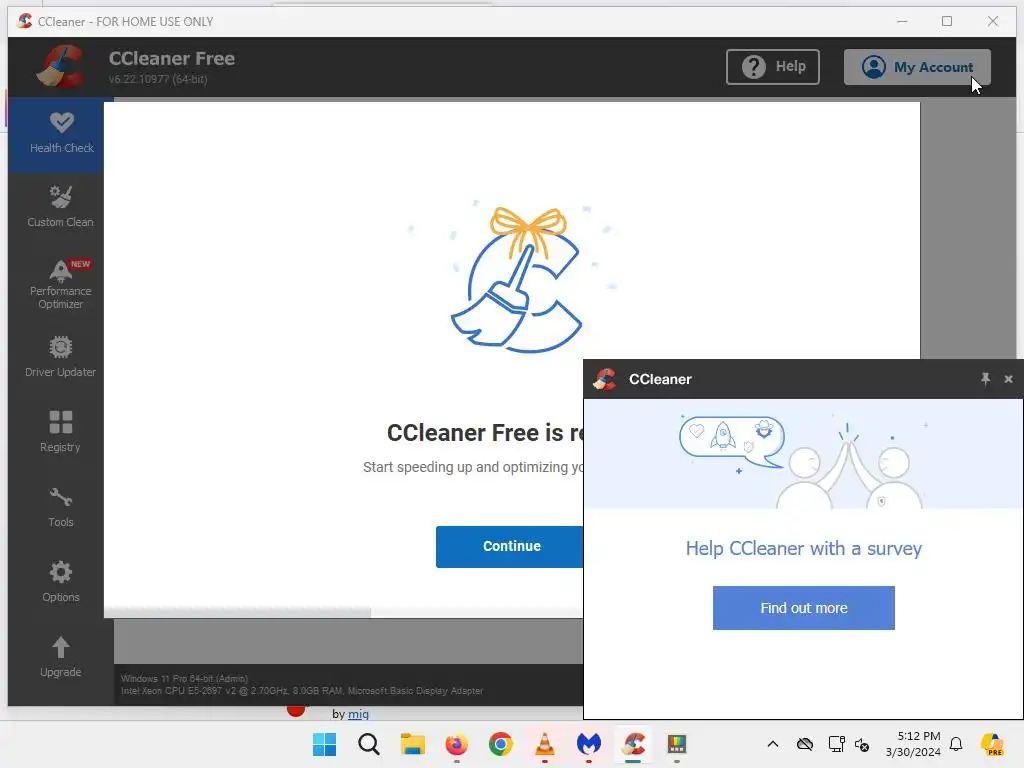Image resolution: width=1024 pixels, height=768 pixels.
Task: Click the CCleaner Free title in the header
Action: click(x=172, y=58)
